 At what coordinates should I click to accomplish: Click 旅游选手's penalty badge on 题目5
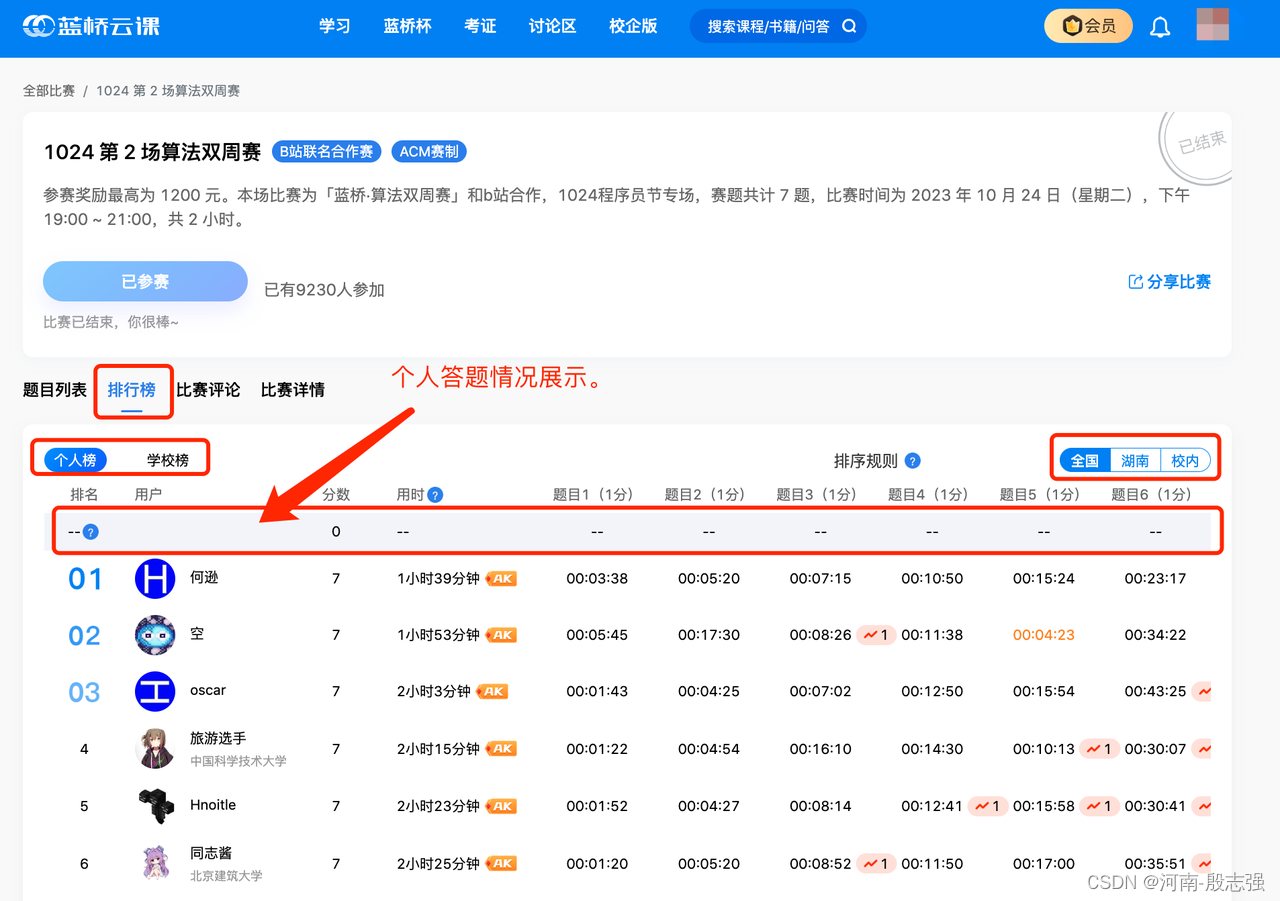[x=1099, y=748]
